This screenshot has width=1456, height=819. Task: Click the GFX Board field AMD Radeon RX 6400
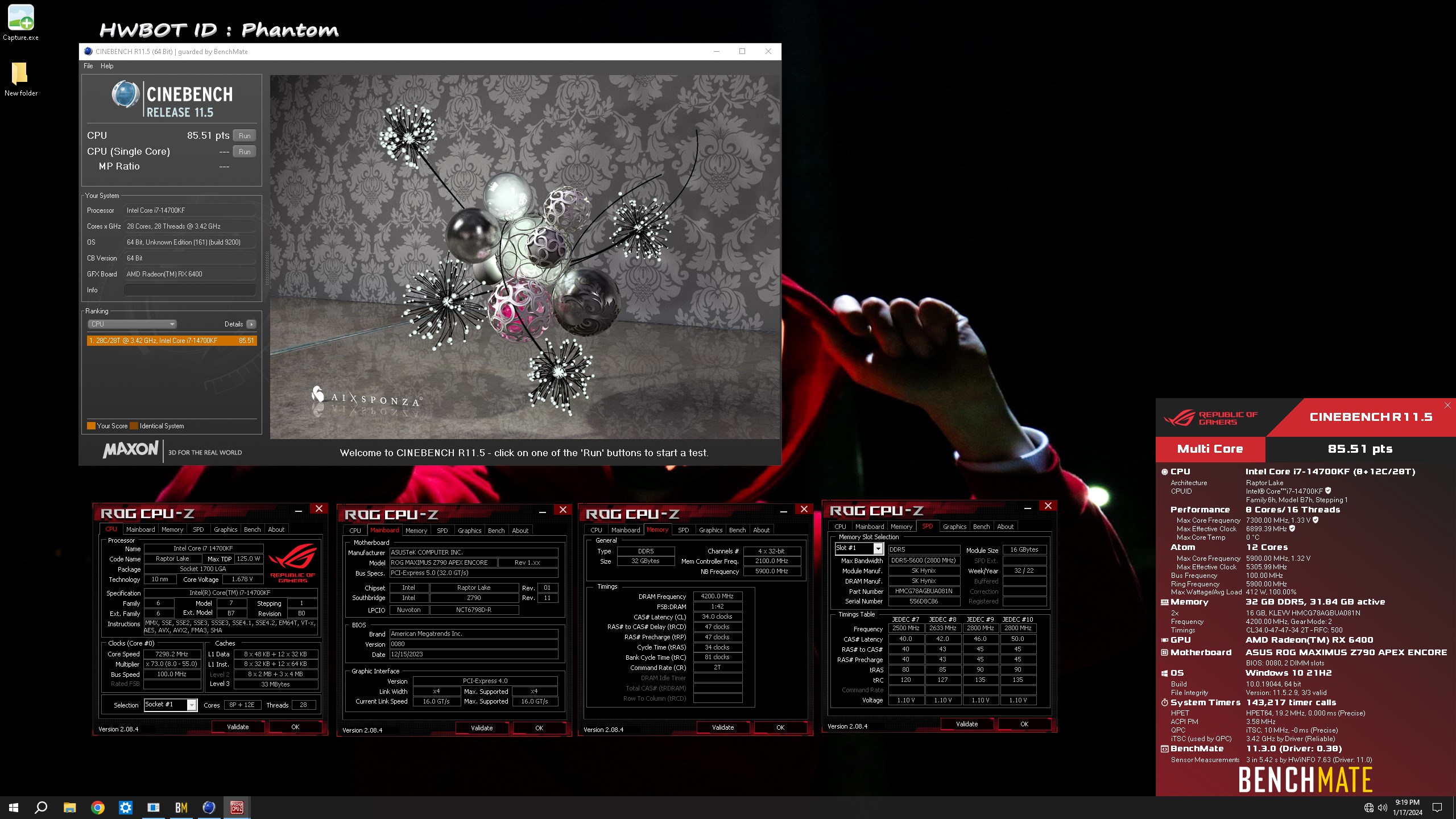[189, 274]
